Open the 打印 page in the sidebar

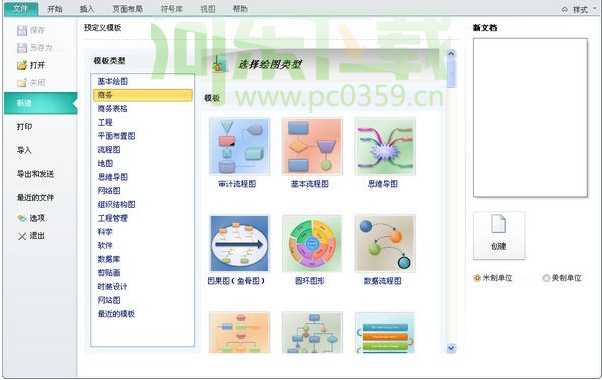point(25,127)
